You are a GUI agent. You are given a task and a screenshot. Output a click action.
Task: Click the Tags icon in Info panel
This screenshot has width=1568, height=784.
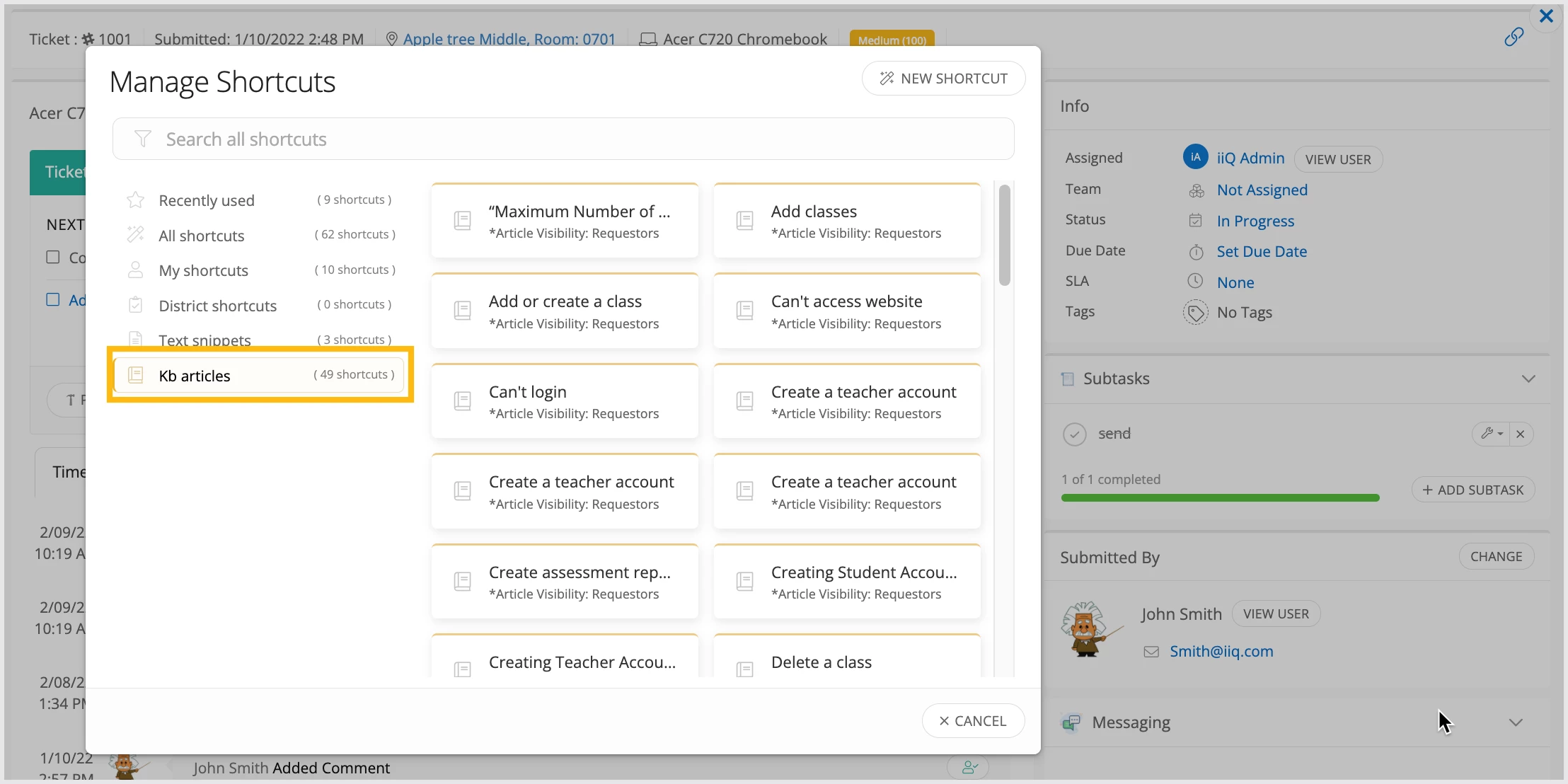[x=1195, y=313]
